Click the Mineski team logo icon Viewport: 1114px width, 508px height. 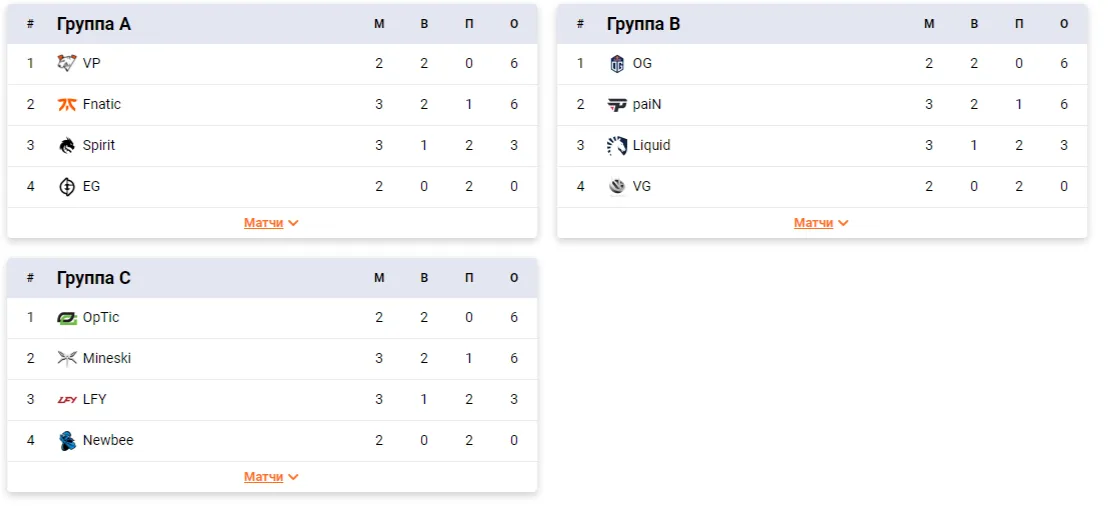tap(66, 359)
